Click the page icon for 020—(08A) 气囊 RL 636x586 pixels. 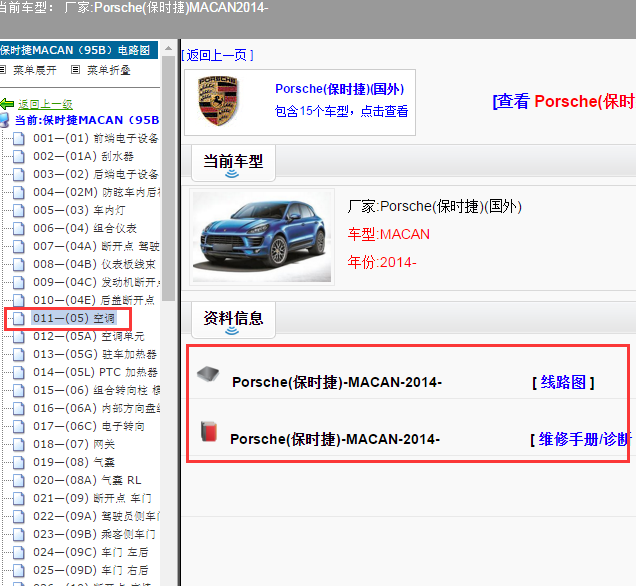click(x=19, y=481)
